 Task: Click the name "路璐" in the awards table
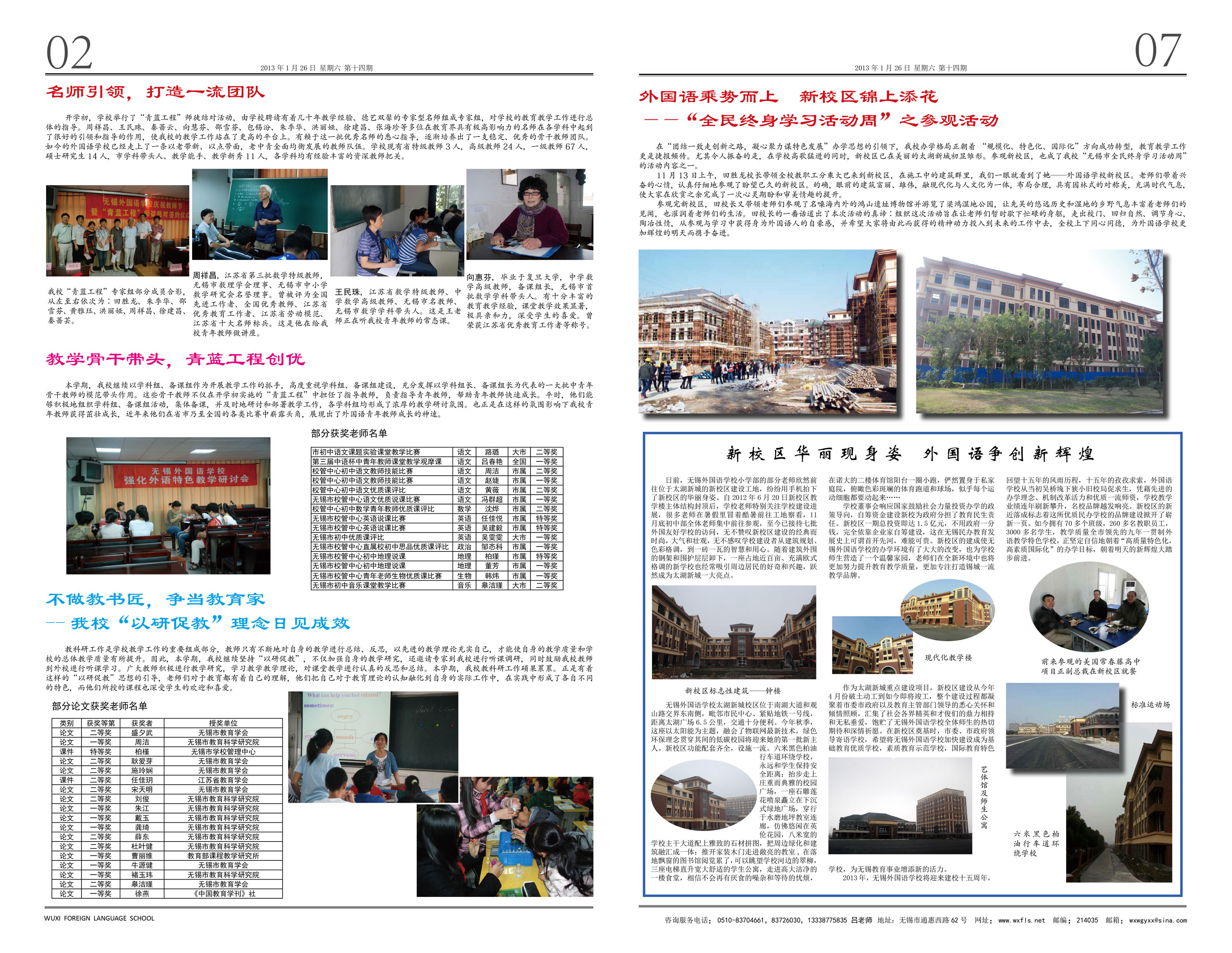[491, 452]
